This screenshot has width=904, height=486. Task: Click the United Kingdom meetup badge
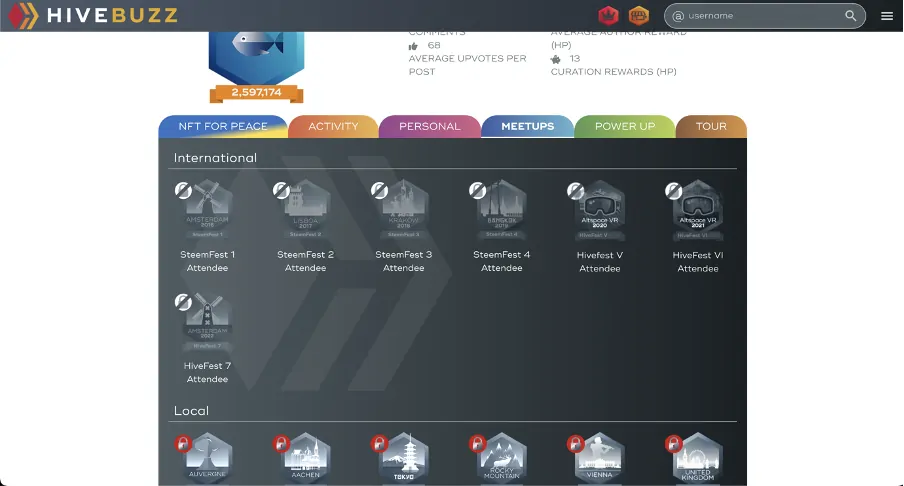pos(698,457)
